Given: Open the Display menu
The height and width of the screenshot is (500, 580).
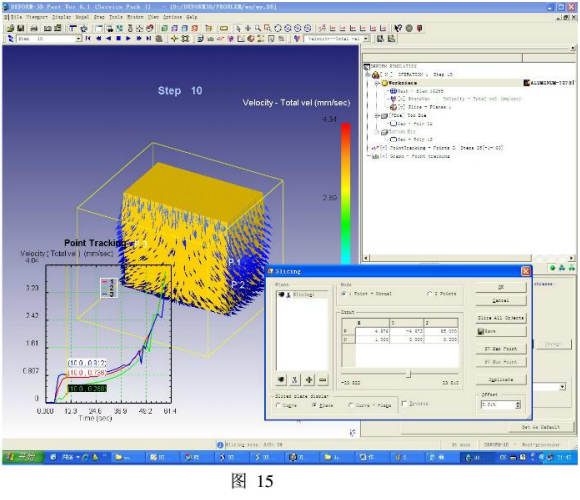Looking at the screenshot, I should [61, 17].
